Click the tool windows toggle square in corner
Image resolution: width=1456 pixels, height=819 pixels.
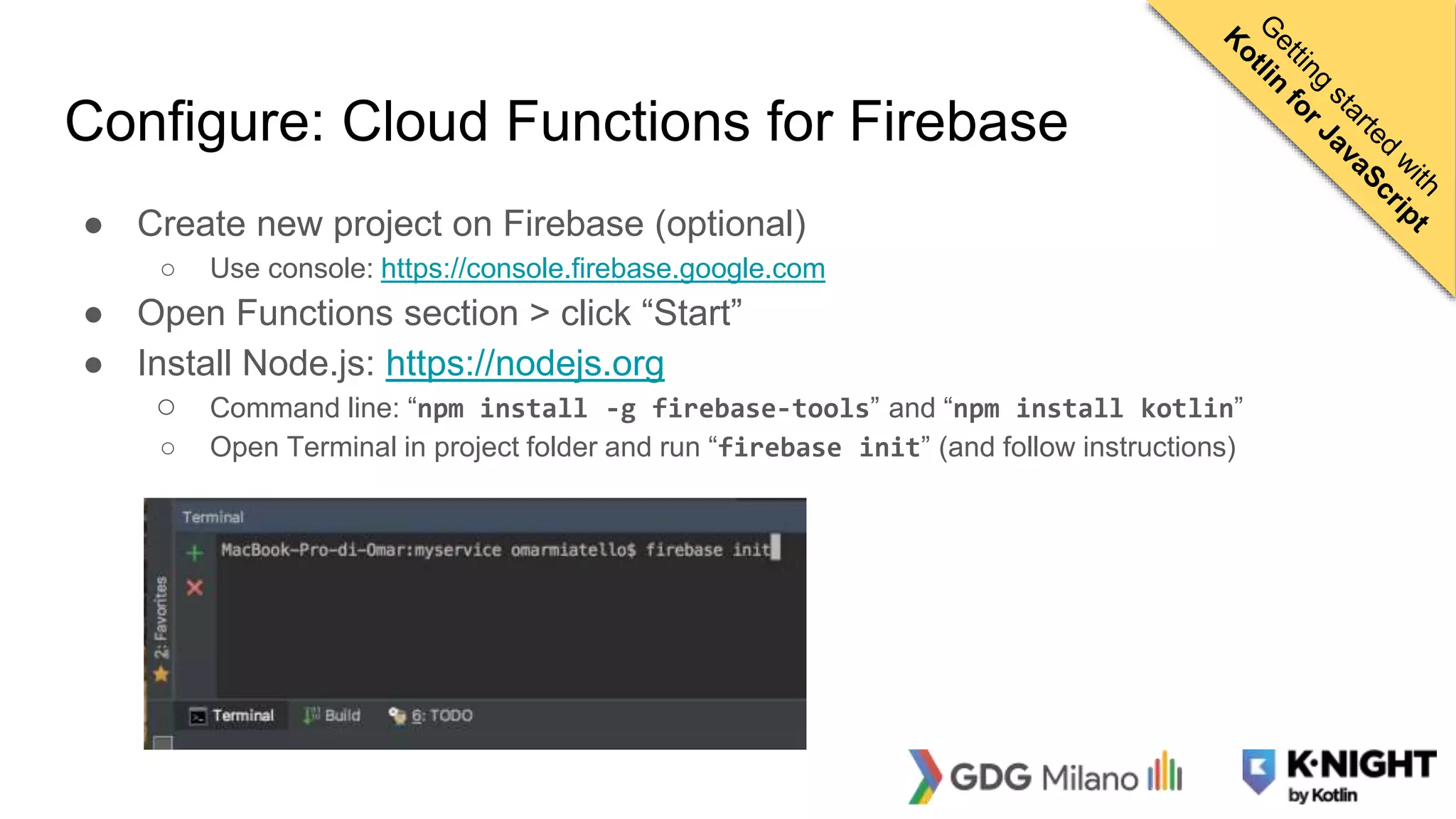tap(164, 743)
